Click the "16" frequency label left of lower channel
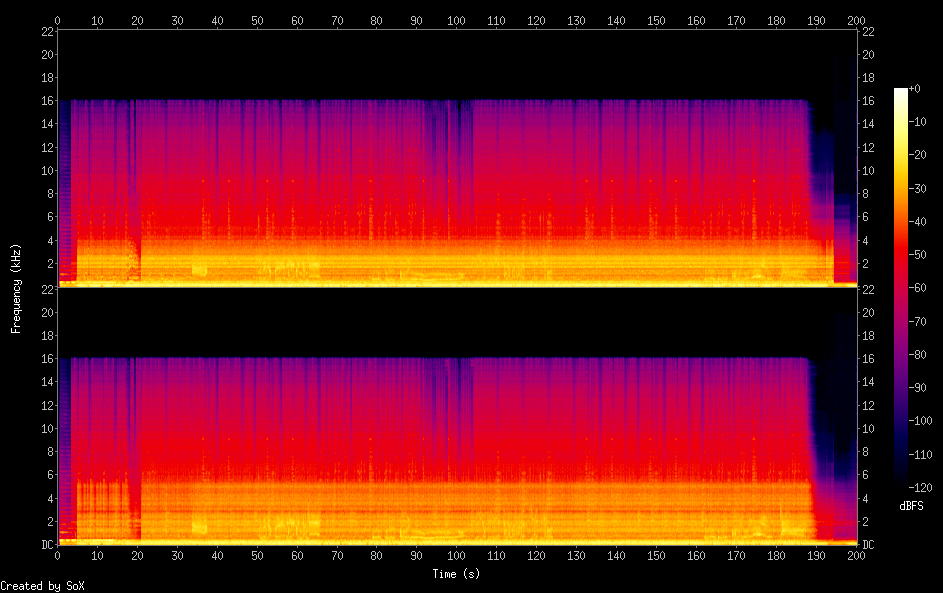 48,359
